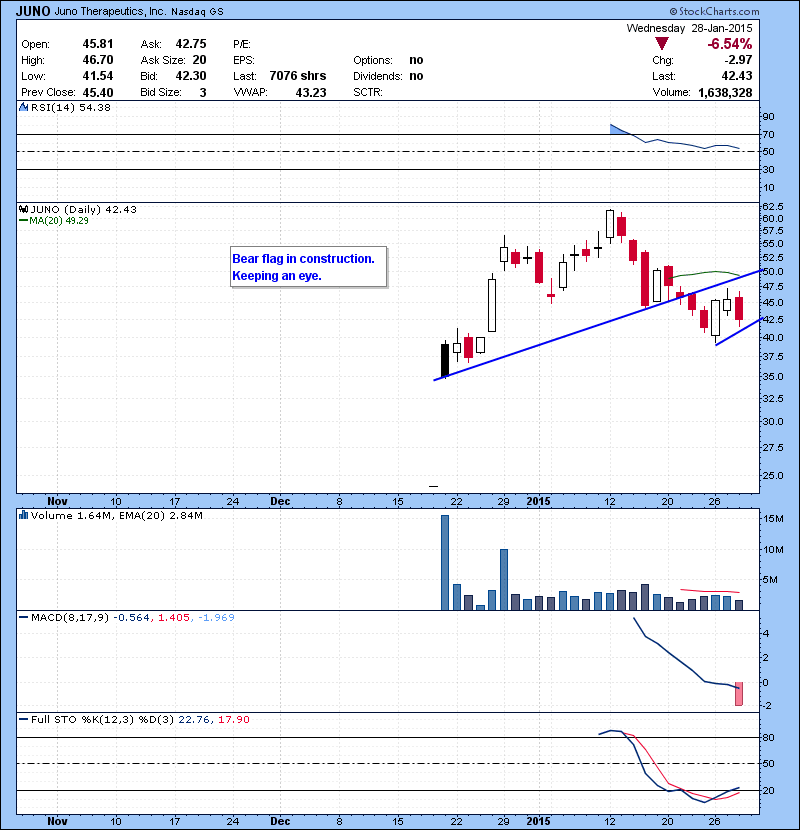The width and height of the screenshot is (800, 830).
Task: Click the VWAP value 43.23
Action: click(x=311, y=93)
